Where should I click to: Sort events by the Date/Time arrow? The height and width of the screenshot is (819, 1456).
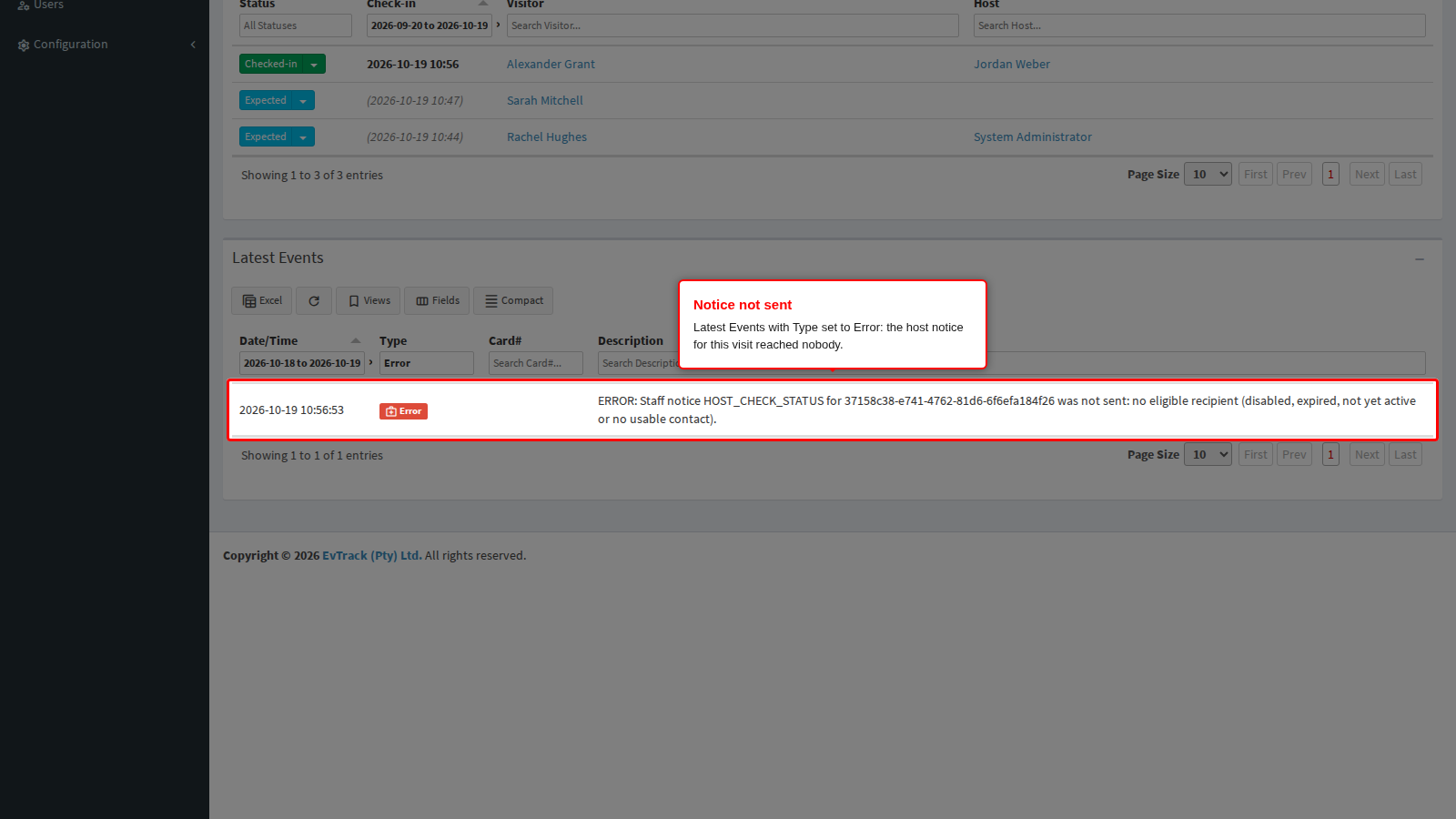356,341
